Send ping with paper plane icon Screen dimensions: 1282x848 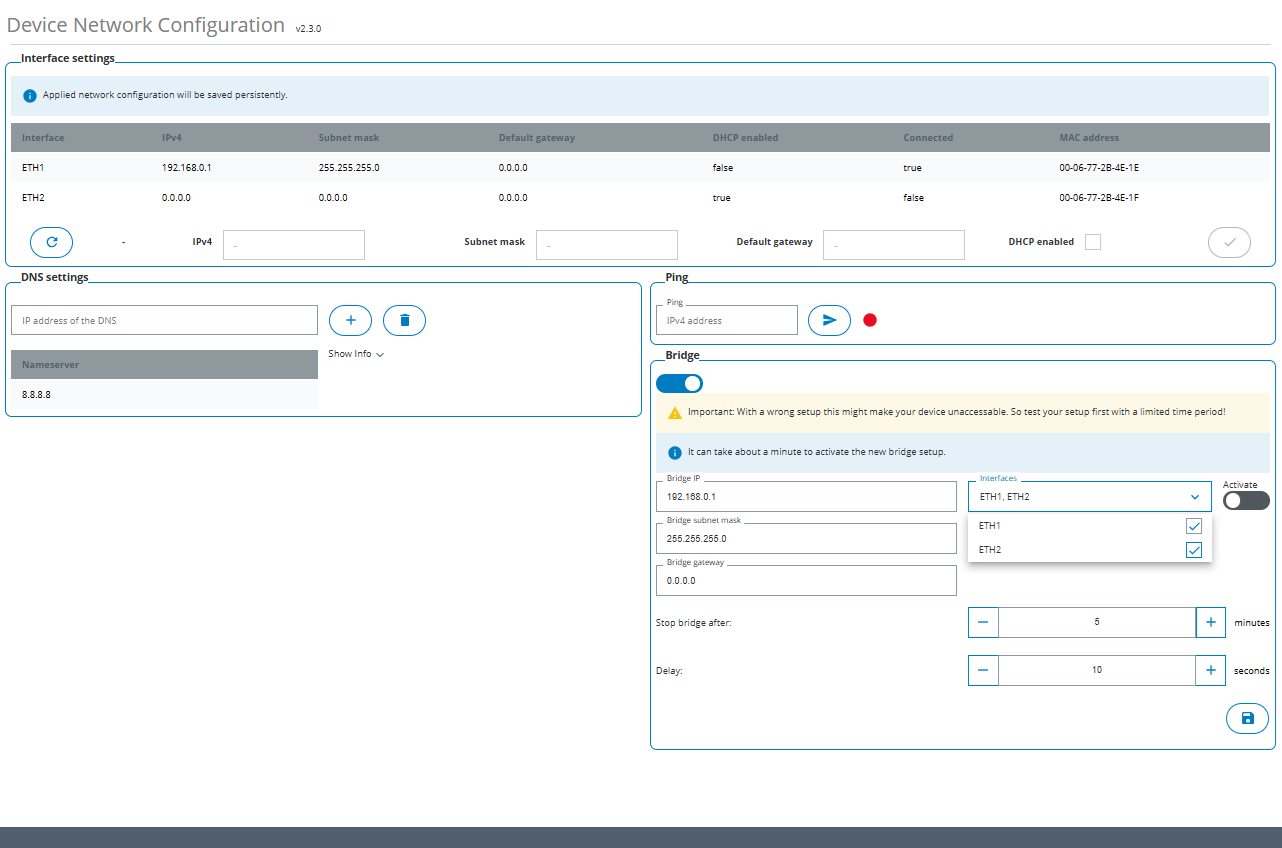point(829,320)
